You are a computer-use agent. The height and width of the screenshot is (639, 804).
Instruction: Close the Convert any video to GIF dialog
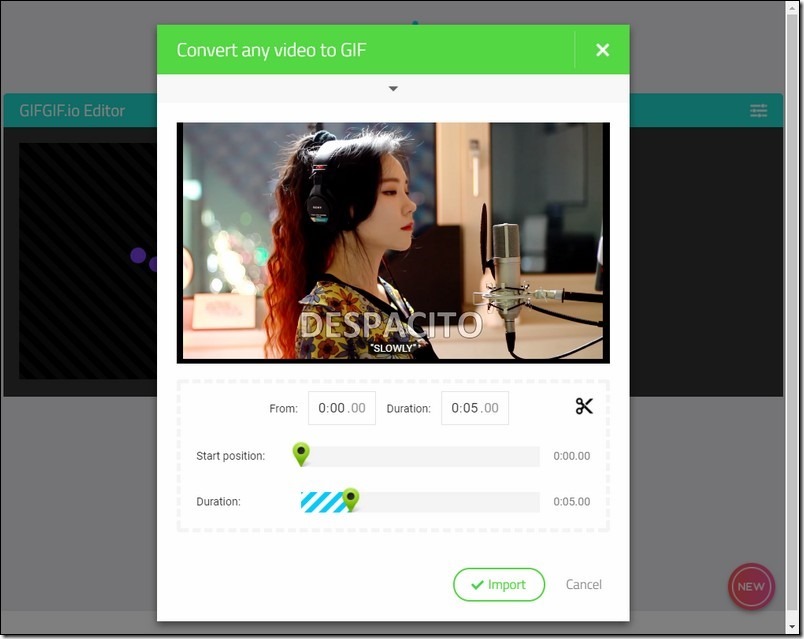click(602, 50)
